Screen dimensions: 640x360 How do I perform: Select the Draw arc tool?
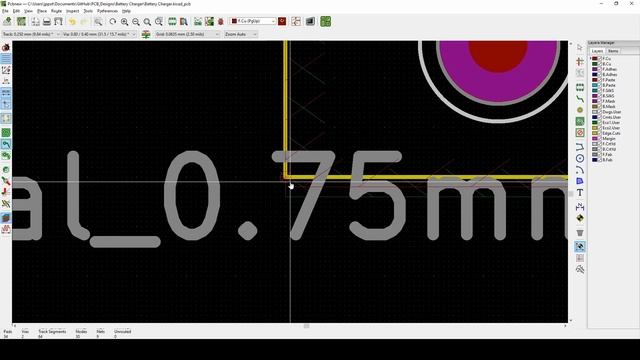click(580, 170)
